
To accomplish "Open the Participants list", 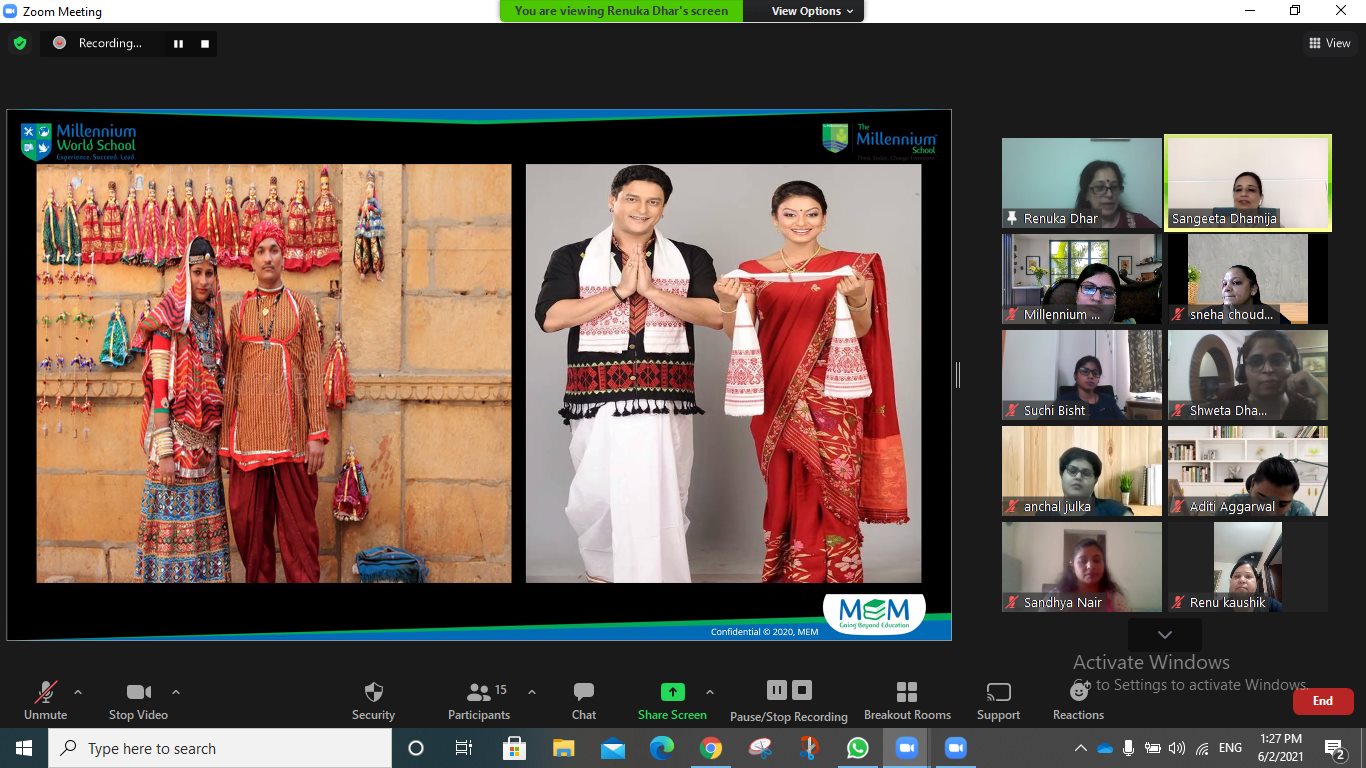I will 479,693.
